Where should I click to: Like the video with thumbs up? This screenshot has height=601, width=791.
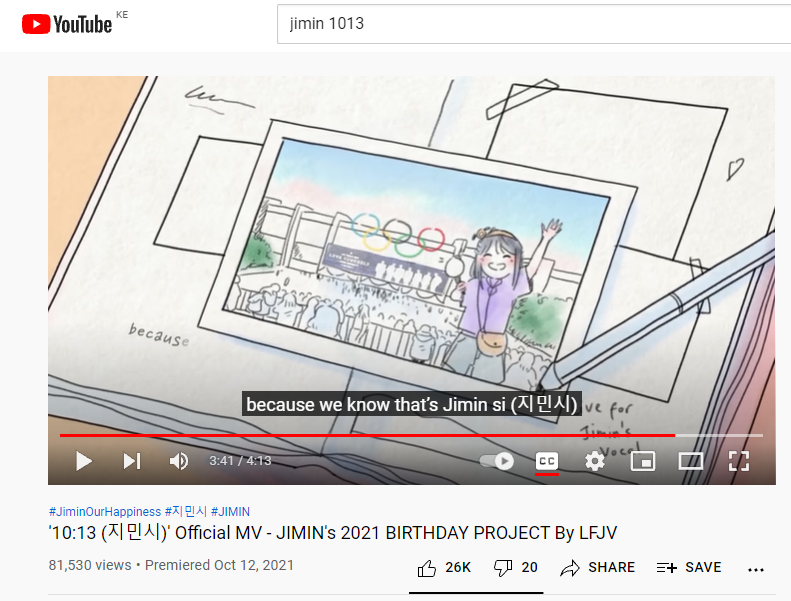(444, 568)
